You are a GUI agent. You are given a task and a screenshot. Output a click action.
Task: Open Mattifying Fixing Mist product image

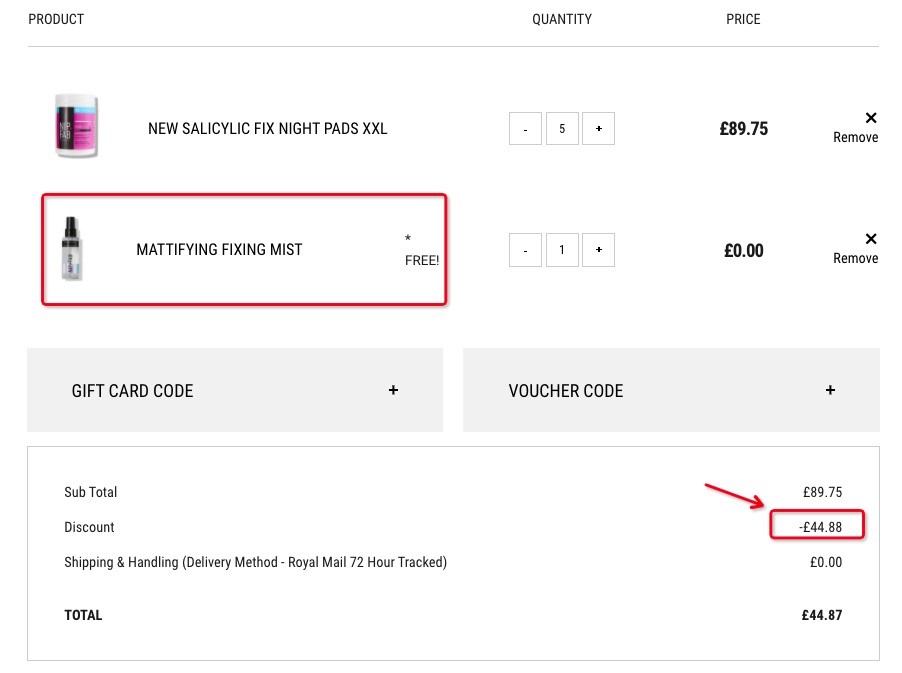[x=71, y=249]
